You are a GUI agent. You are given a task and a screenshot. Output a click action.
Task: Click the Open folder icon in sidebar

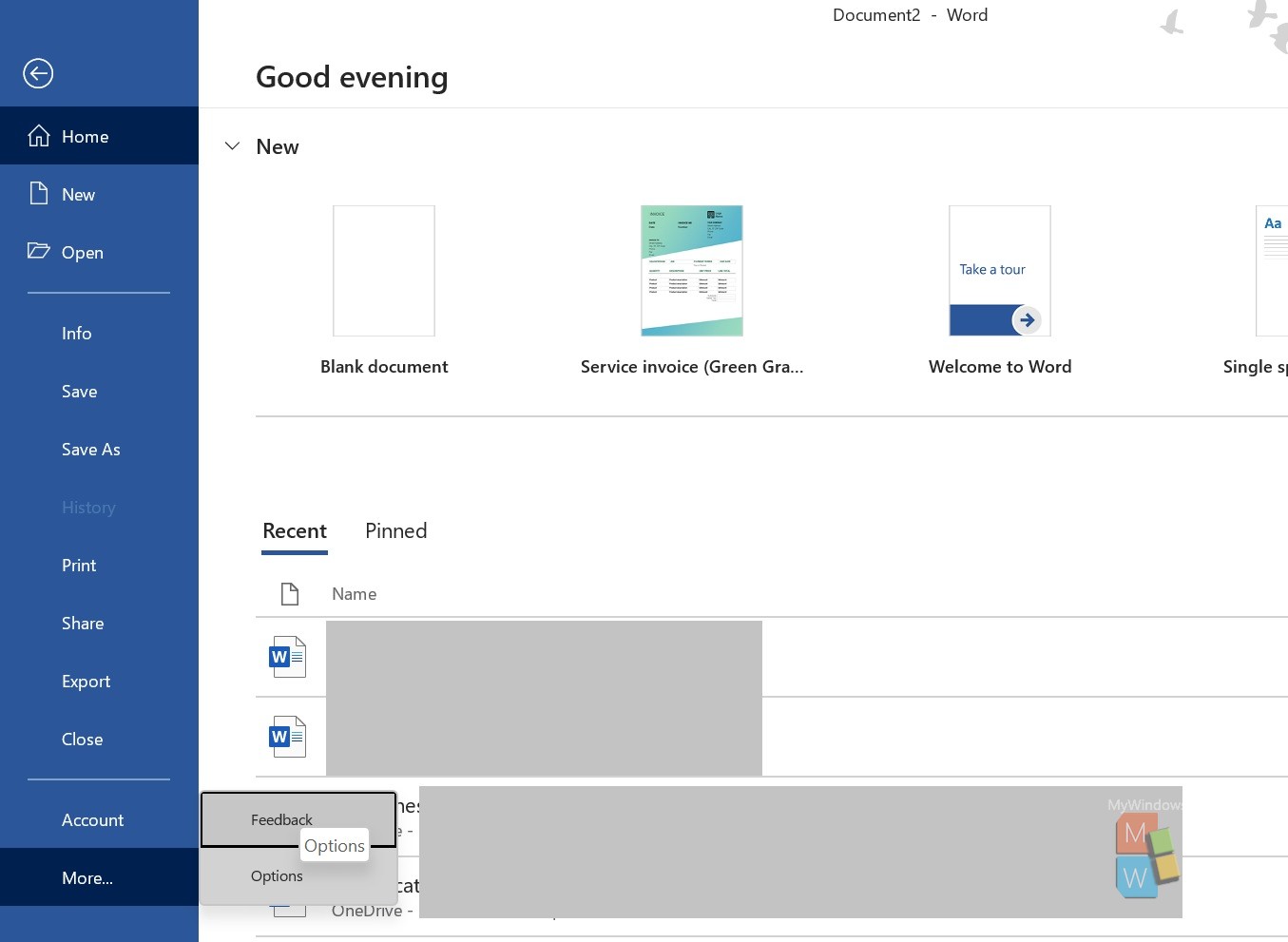[39, 251]
